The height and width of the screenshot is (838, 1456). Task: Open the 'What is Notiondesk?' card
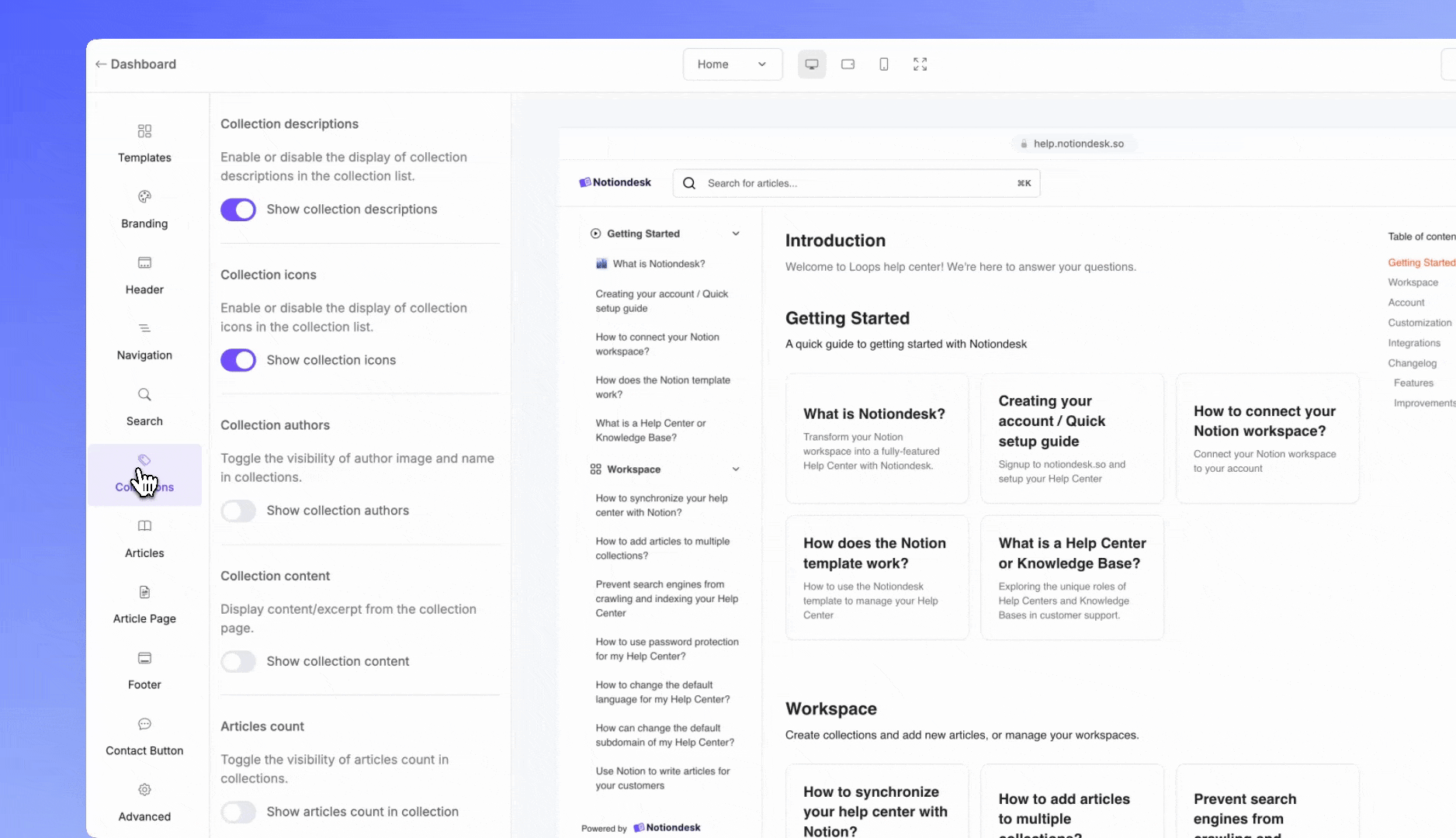[x=877, y=438]
